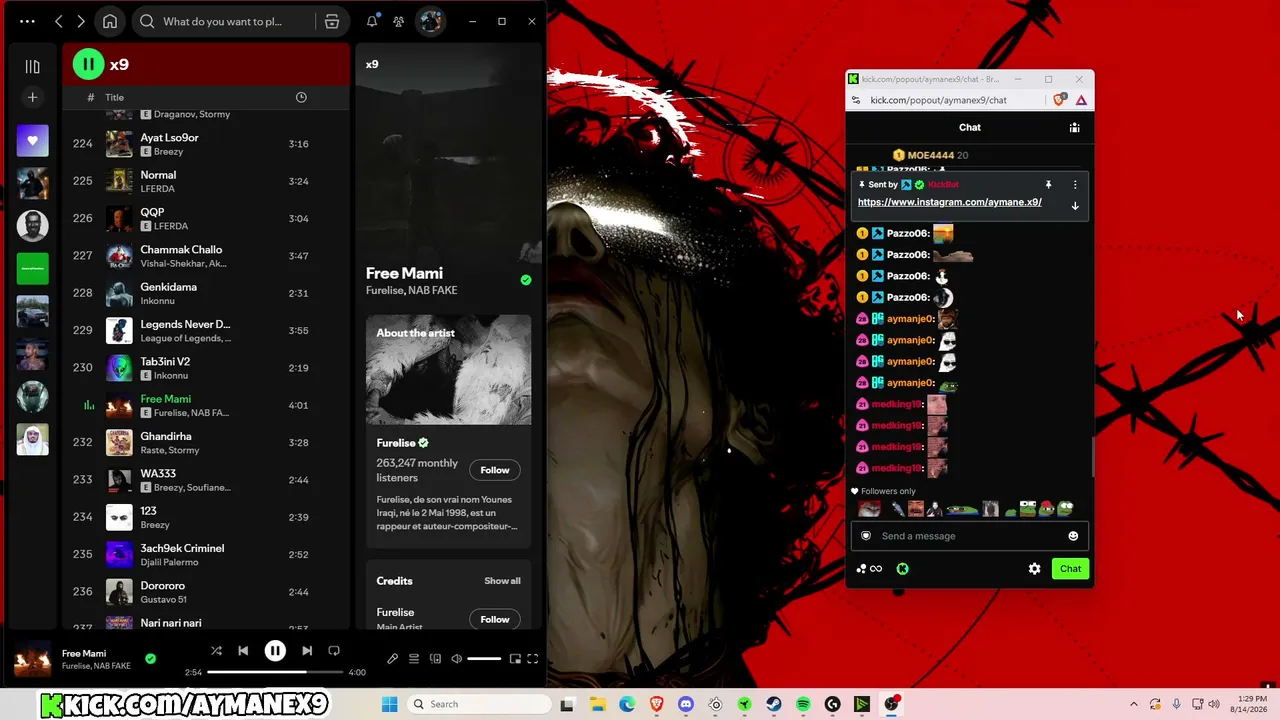
Task: Open pinned message three-dots options
Action: tap(1075, 185)
